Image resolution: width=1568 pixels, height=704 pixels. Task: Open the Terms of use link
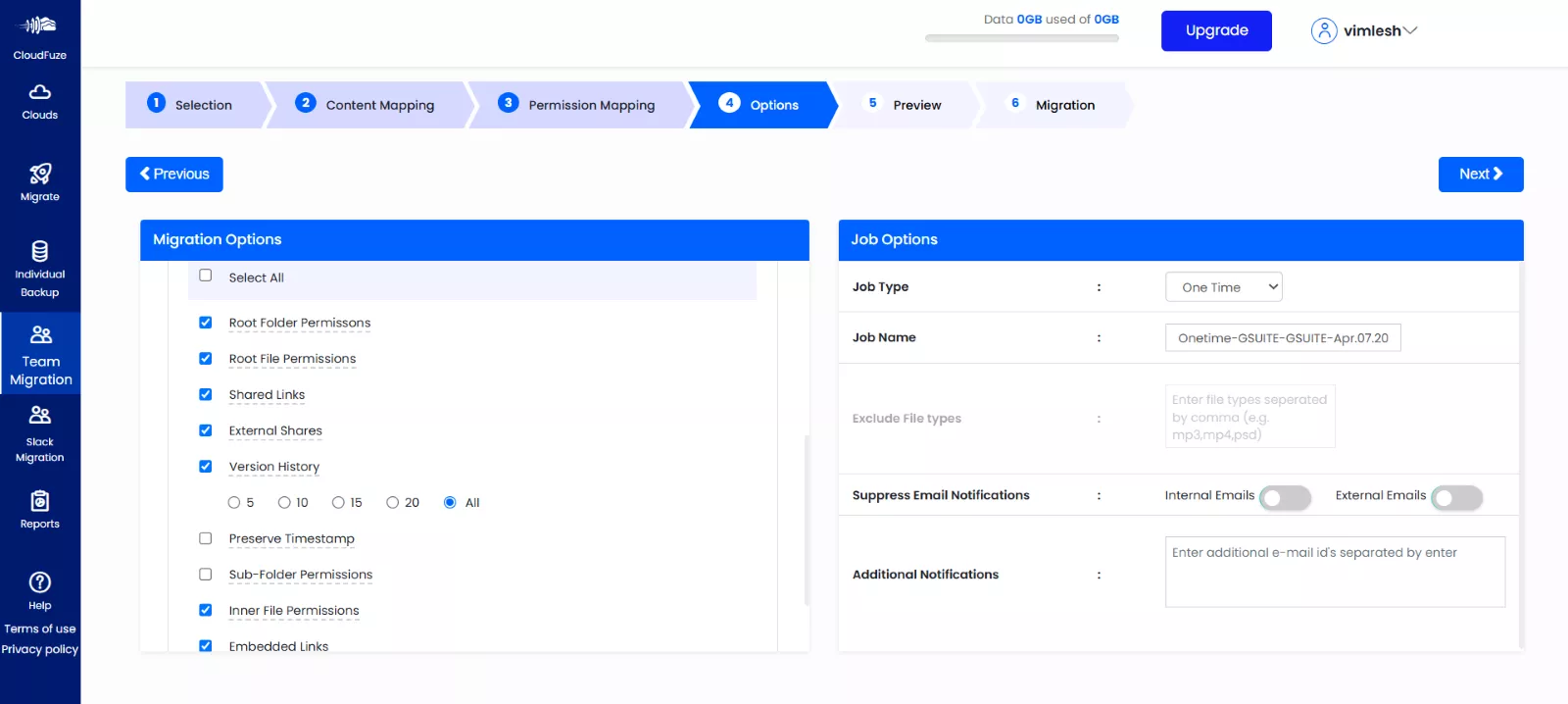point(40,629)
